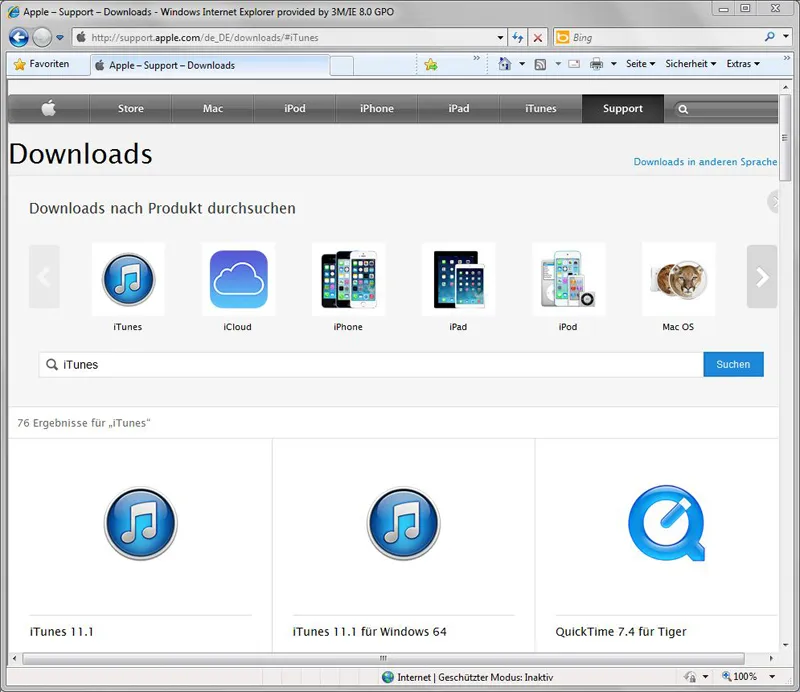
Task: Click the printer icon
Action: tap(596, 64)
